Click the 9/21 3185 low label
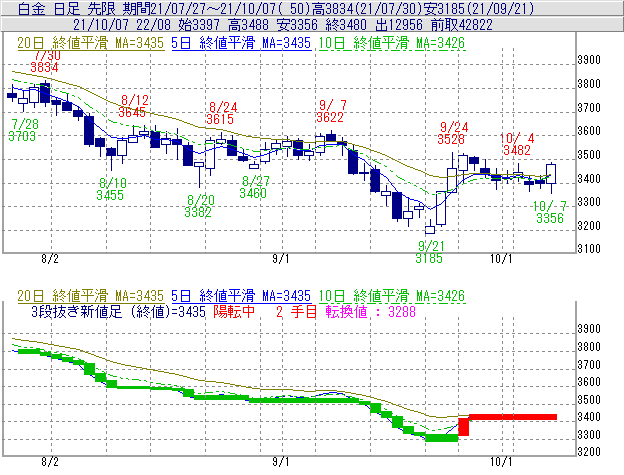The height and width of the screenshot is (475, 624). [x=429, y=252]
